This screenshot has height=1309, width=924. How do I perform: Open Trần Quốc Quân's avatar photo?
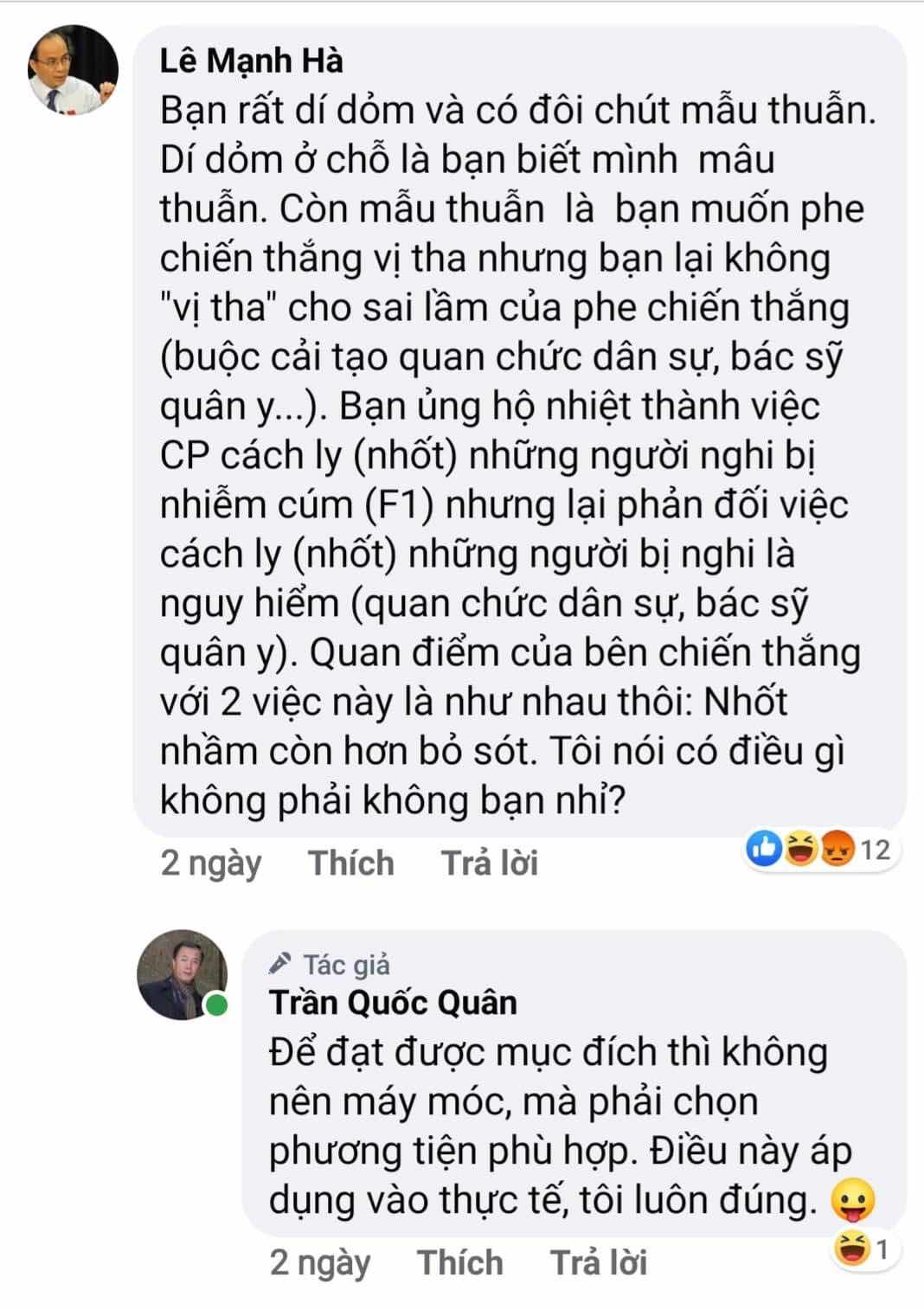point(182,975)
